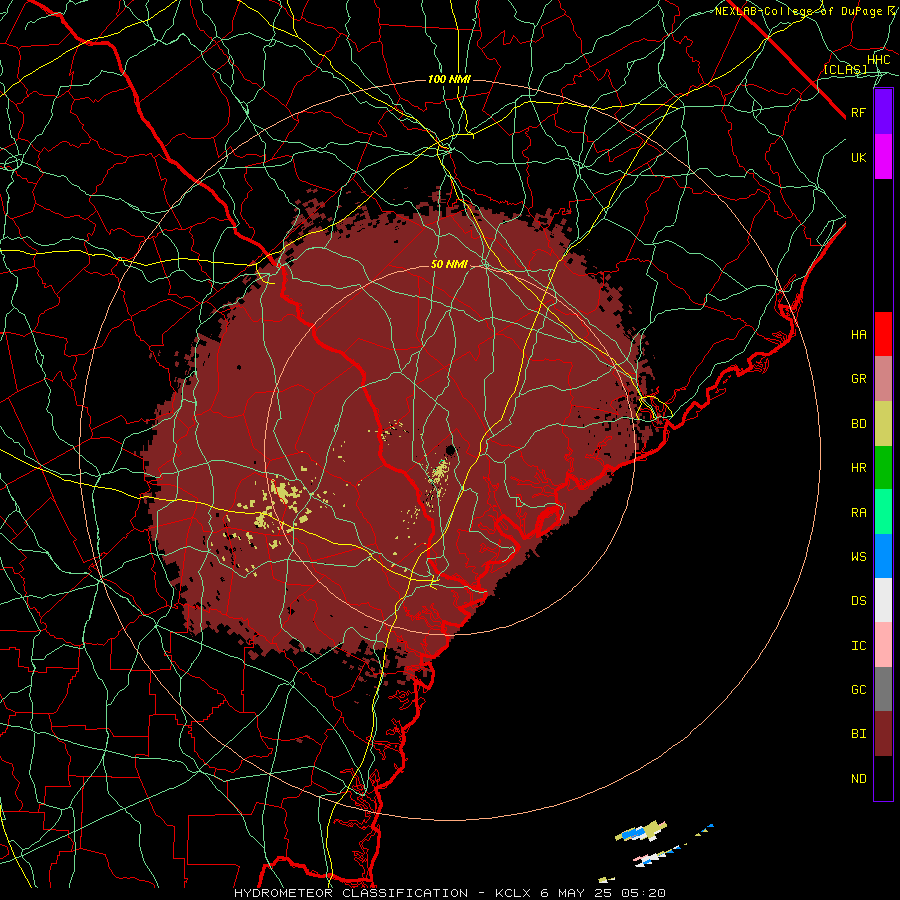Select the "HA" legend label

coord(858,335)
